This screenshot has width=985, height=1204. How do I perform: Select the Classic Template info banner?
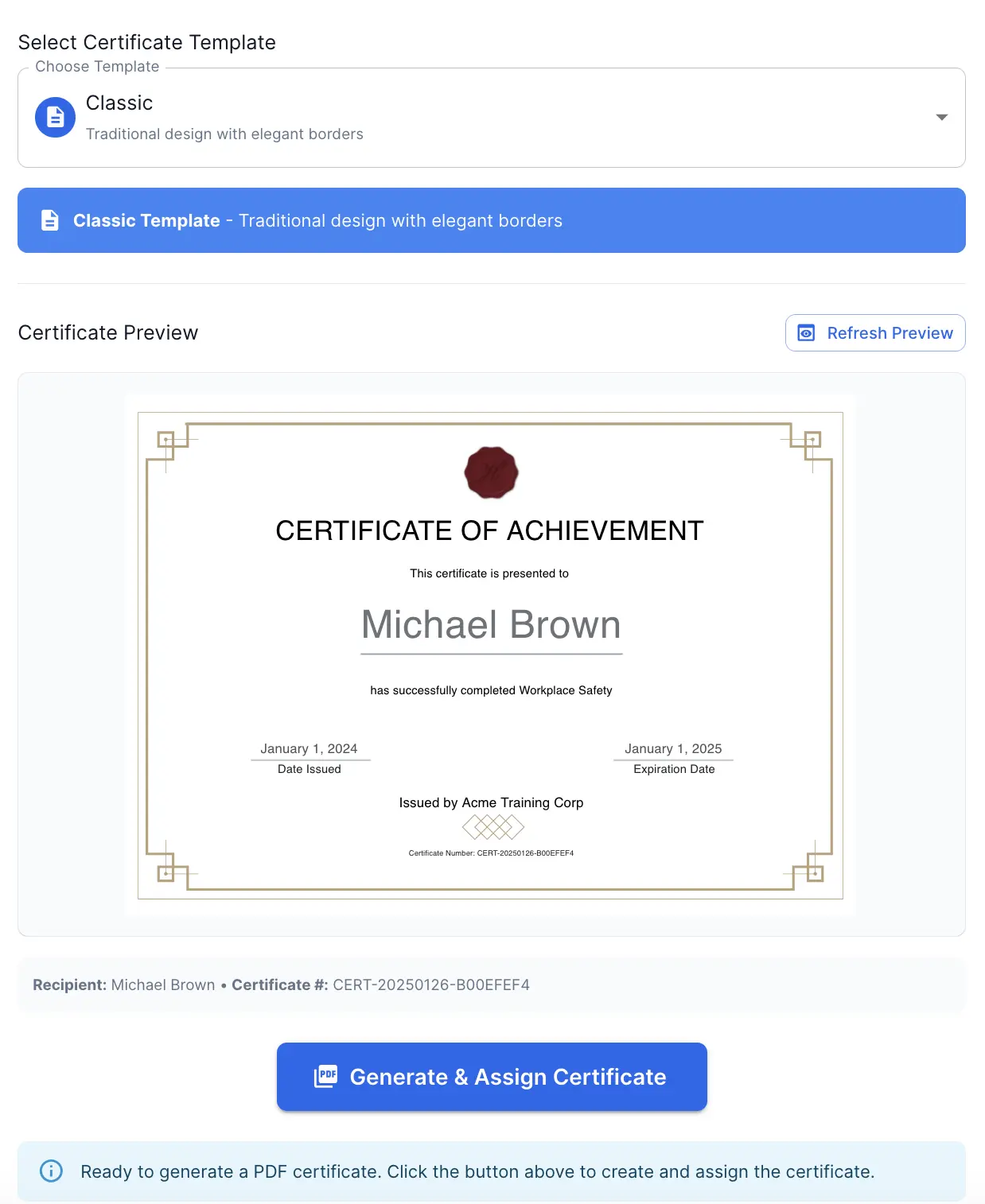pyautogui.click(x=492, y=220)
